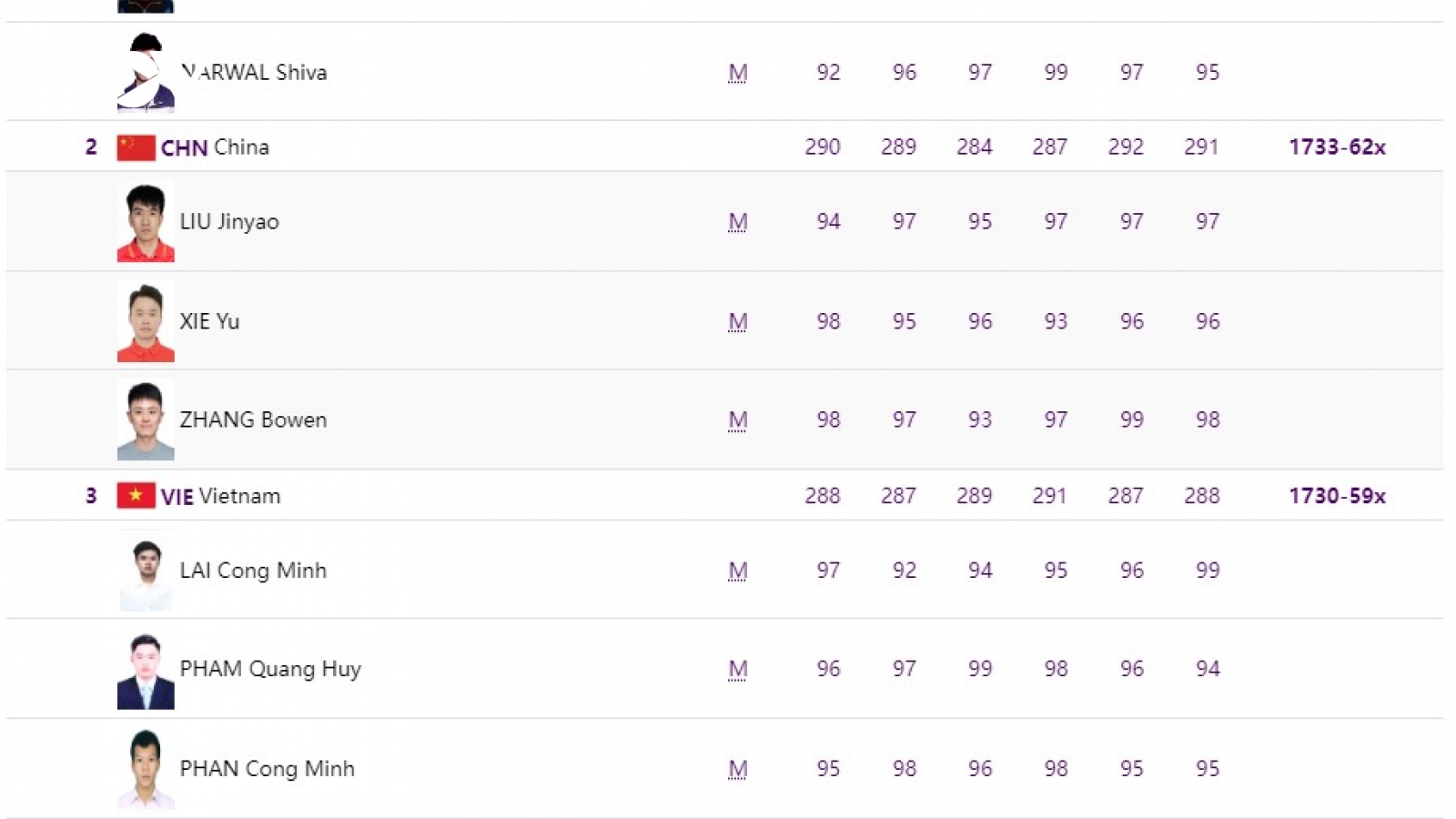This screenshot has height=819, width=1456.
Task: Click China's total score 1733-62x
Action: tap(1337, 147)
